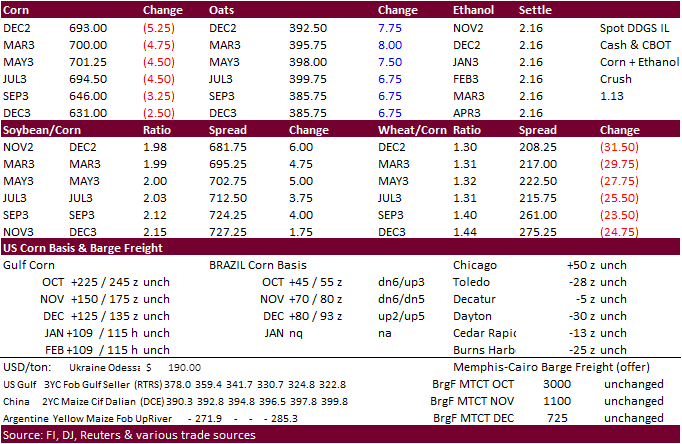Click Oats DEC2 change 7.75
Image resolution: width=682 pixels, height=444 pixels.
pos(390,28)
